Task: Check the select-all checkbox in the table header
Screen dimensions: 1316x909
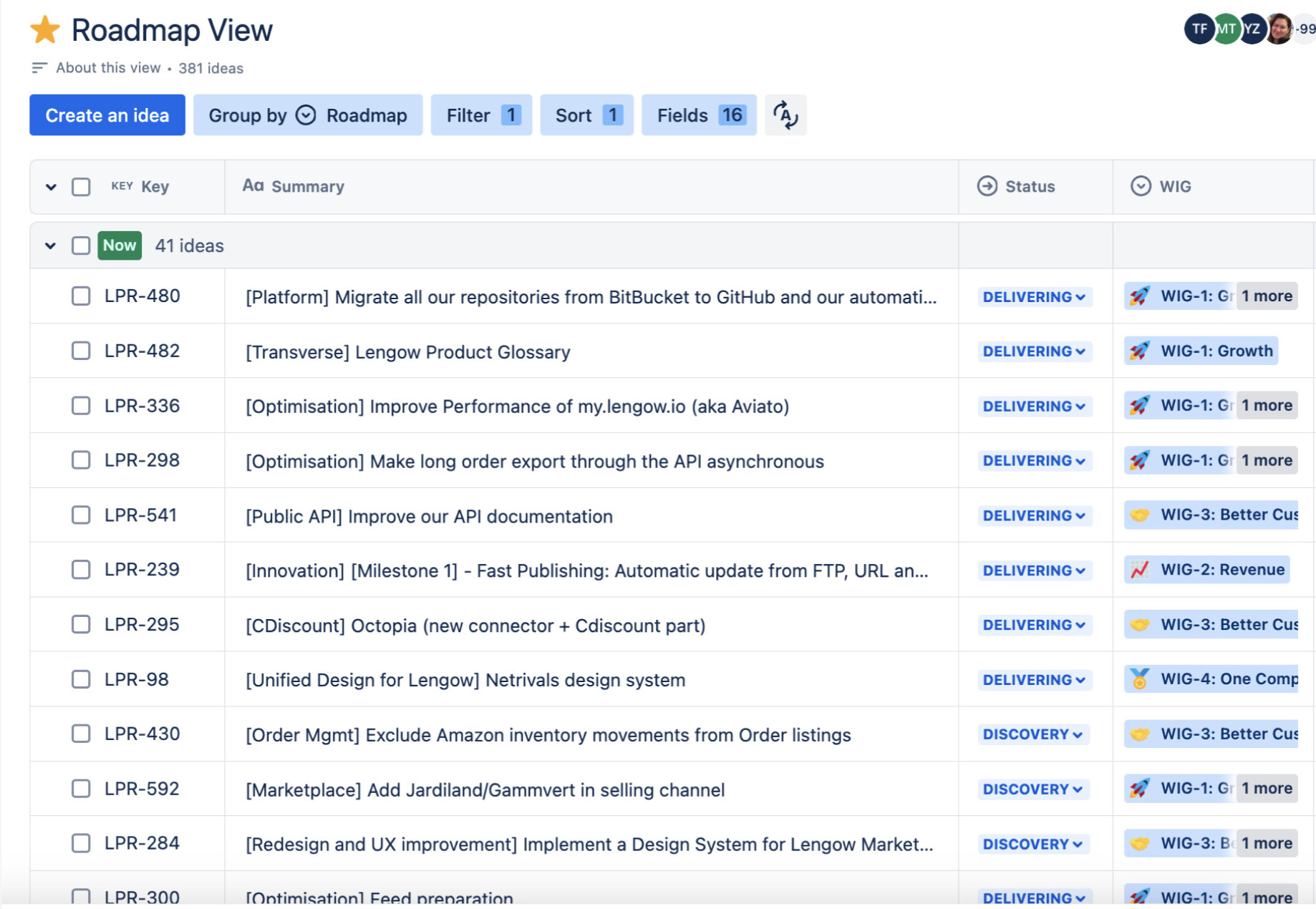Action: (x=81, y=186)
